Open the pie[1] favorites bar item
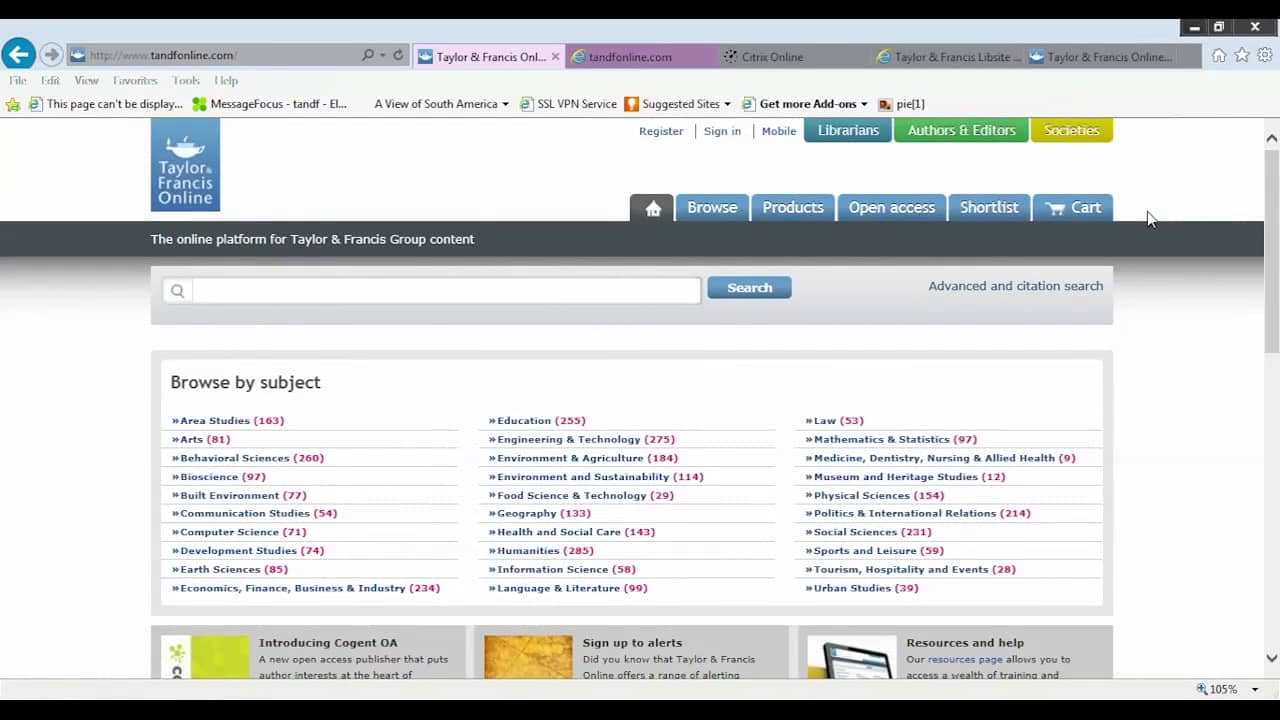Screen dimensions: 1280x720 pyautogui.click(x=901, y=104)
